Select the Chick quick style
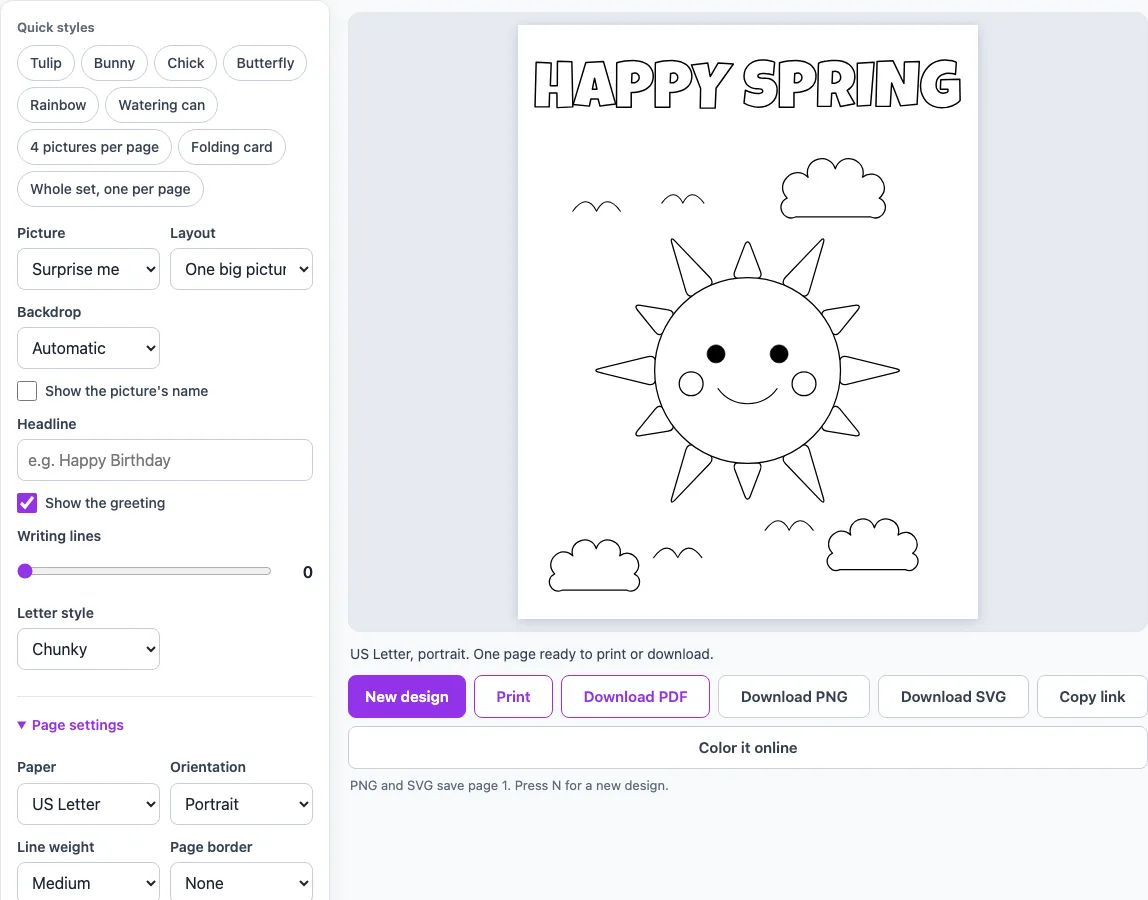 (x=185, y=63)
